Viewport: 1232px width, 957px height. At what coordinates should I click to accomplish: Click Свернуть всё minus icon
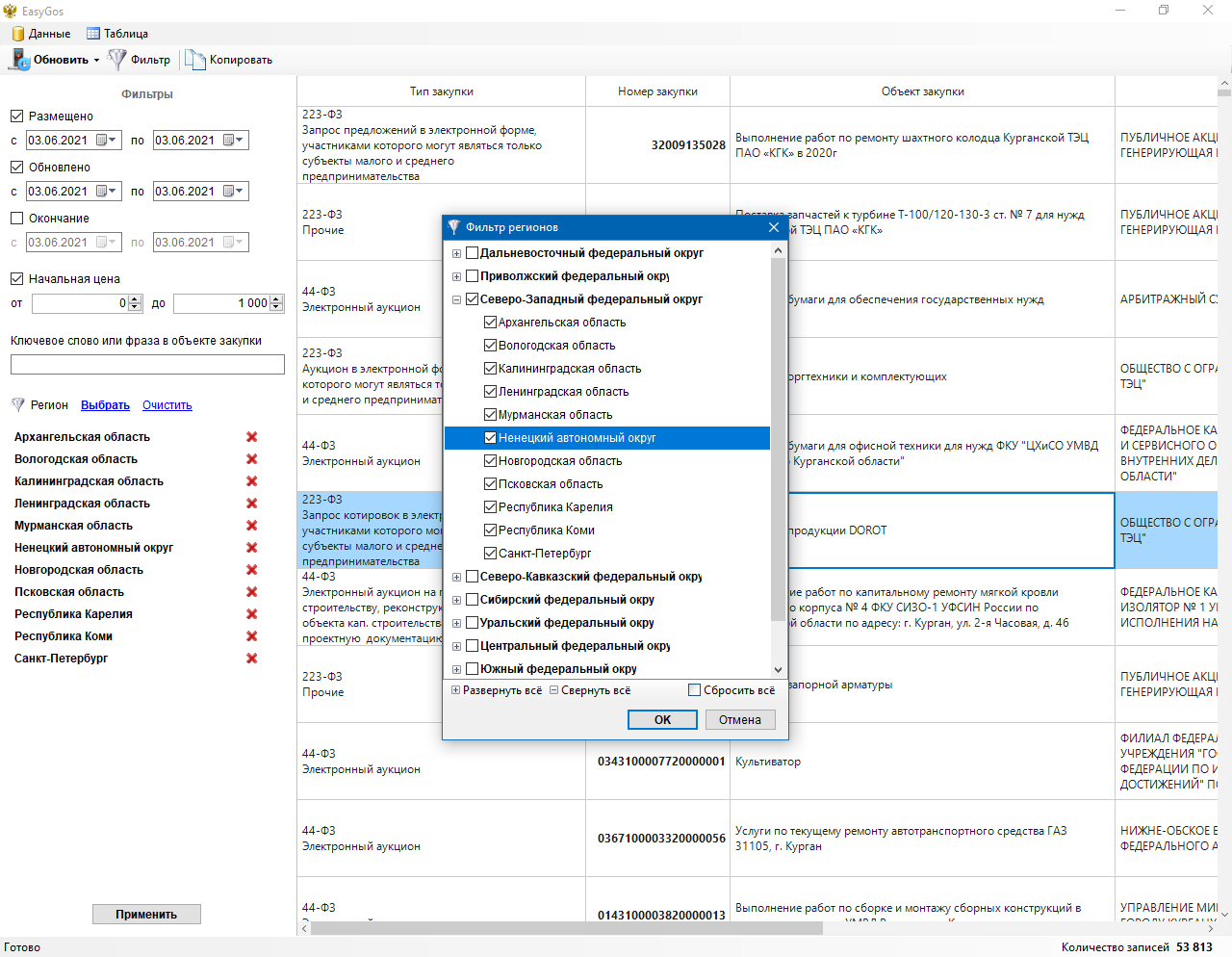tap(553, 690)
